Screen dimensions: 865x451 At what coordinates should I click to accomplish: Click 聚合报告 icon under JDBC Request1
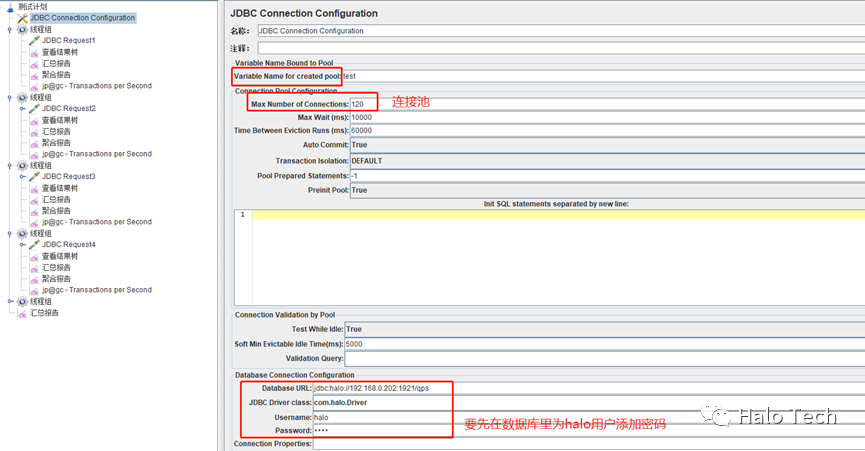point(34,75)
